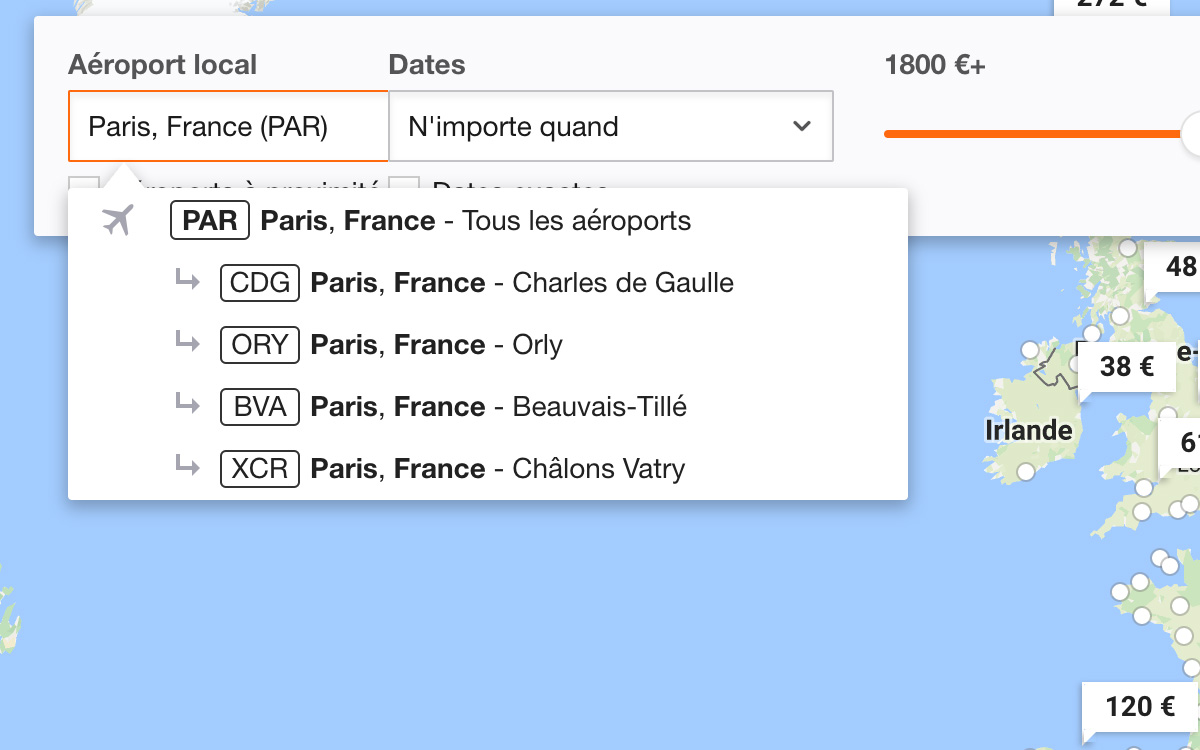Click the arrow icon next to BVA Beauvais-Tillé
The height and width of the screenshot is (750, 1200).
tap(188, 407)
